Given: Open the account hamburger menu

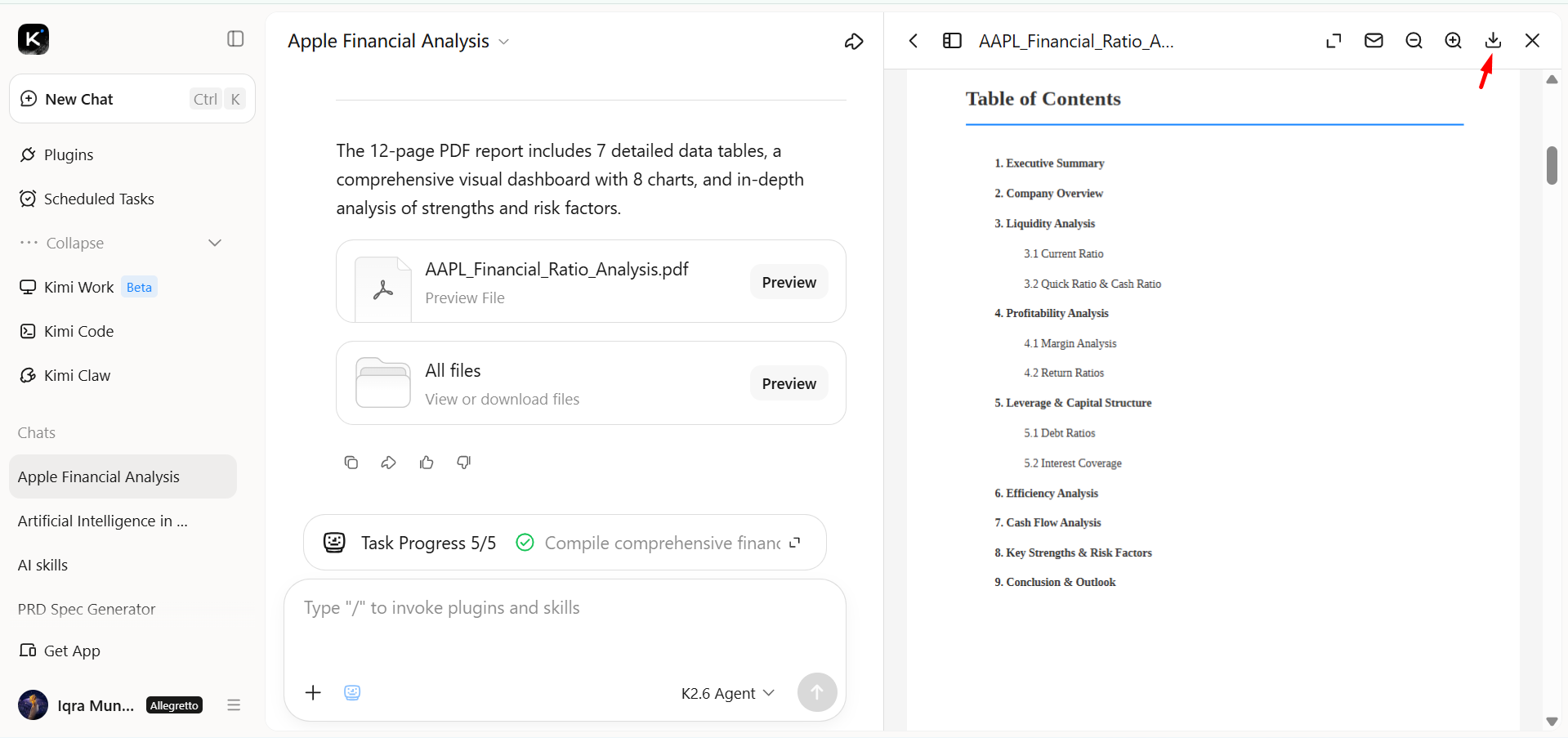Looking at the screenshot, I should coord(234,704).
